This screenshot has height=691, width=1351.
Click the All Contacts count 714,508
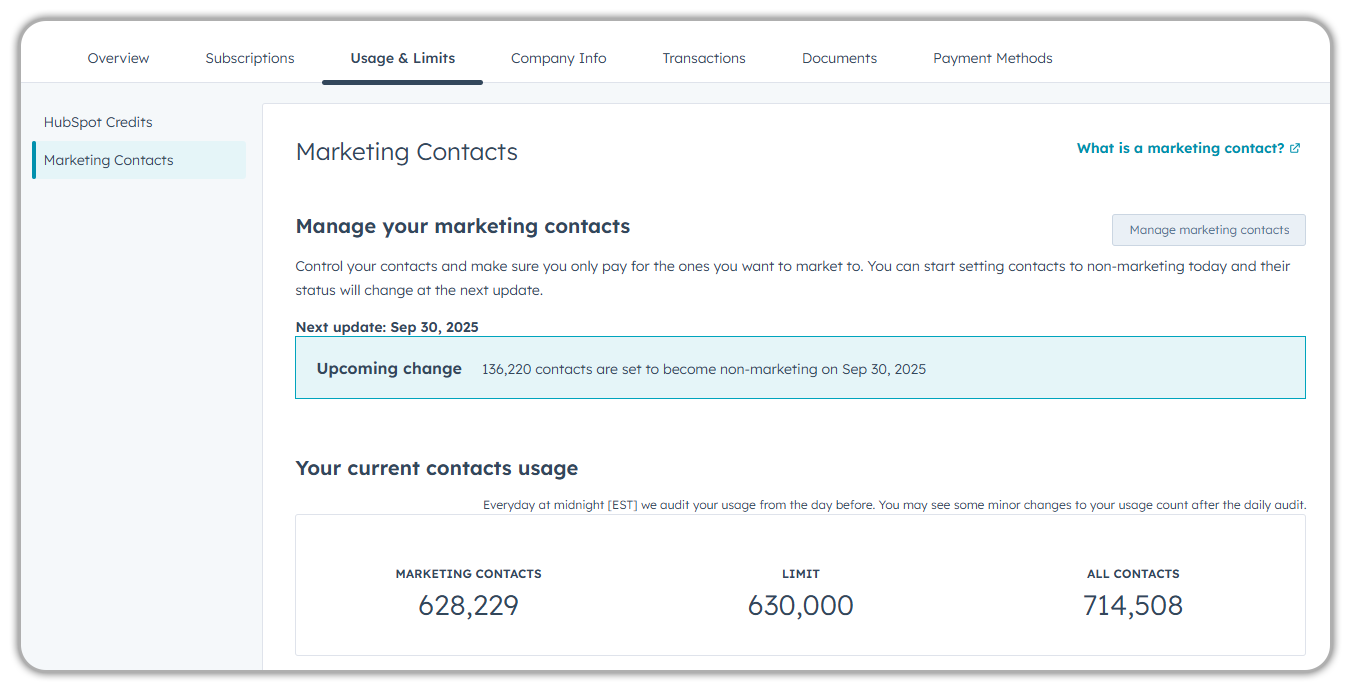[x=1132, y=605]
